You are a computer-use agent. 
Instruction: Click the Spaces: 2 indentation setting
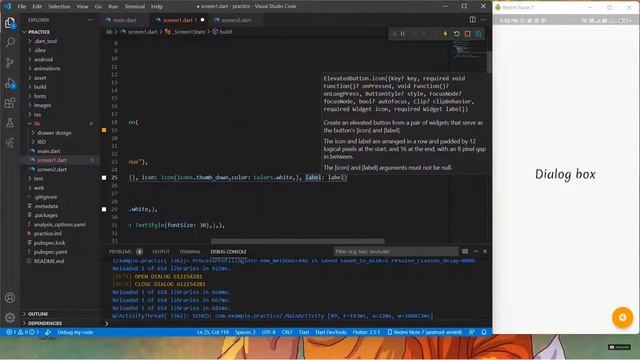click(245, 332)
